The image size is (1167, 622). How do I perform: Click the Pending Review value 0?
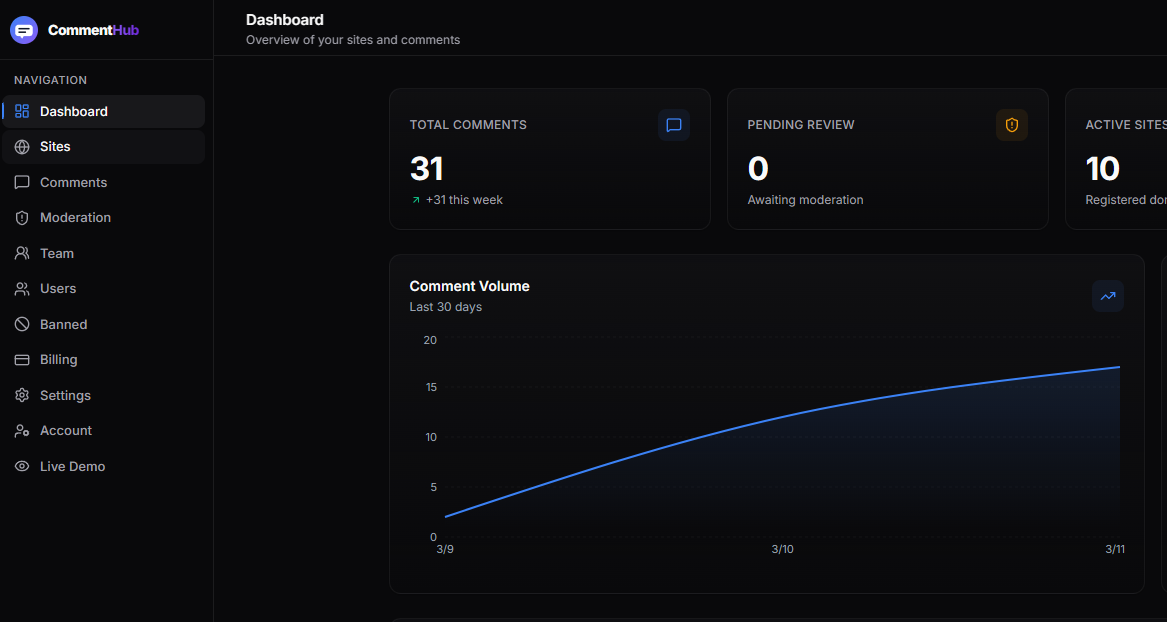[758, 169]
